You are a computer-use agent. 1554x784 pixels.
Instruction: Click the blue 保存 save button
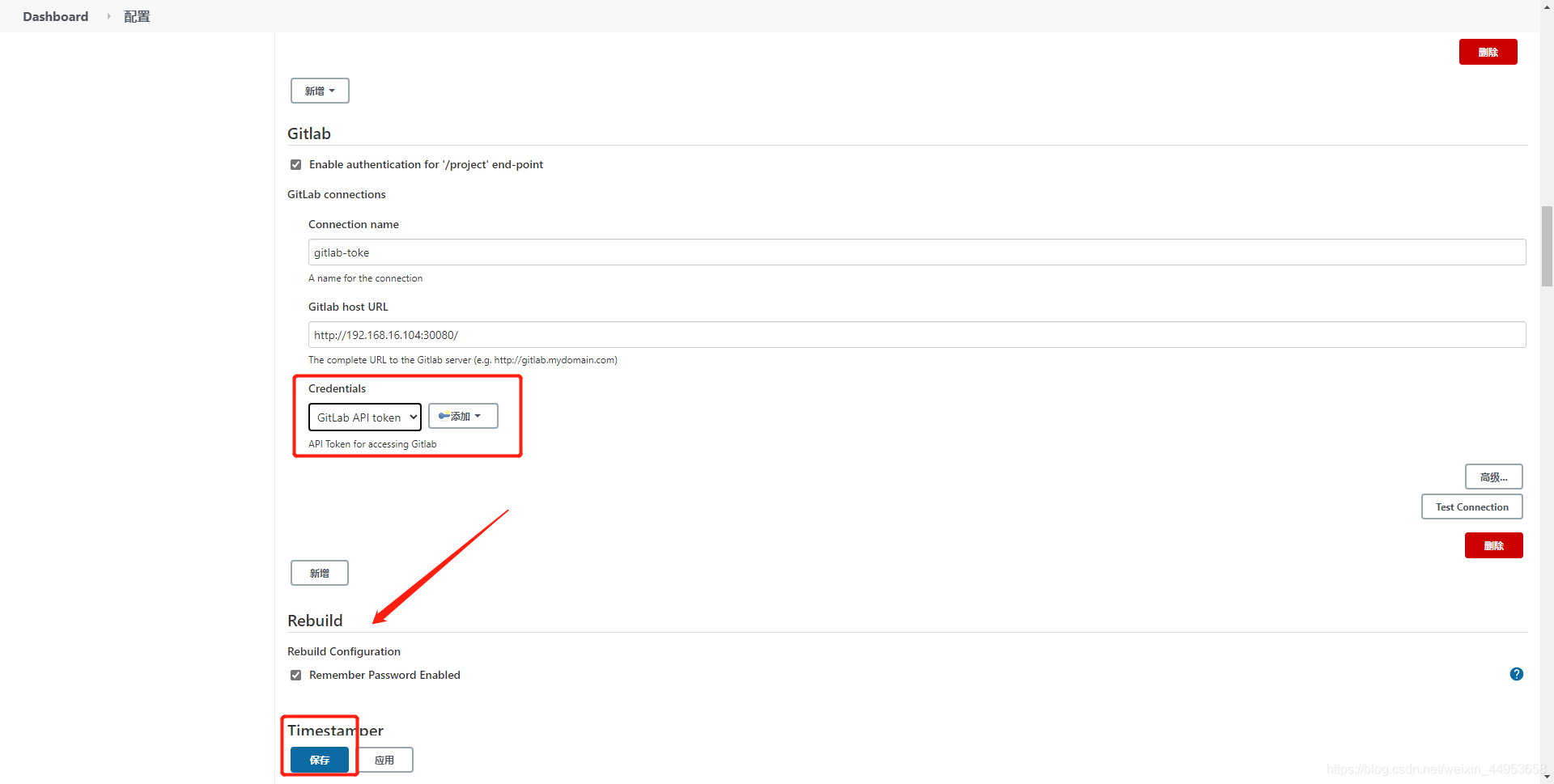(x=320, y=760)
